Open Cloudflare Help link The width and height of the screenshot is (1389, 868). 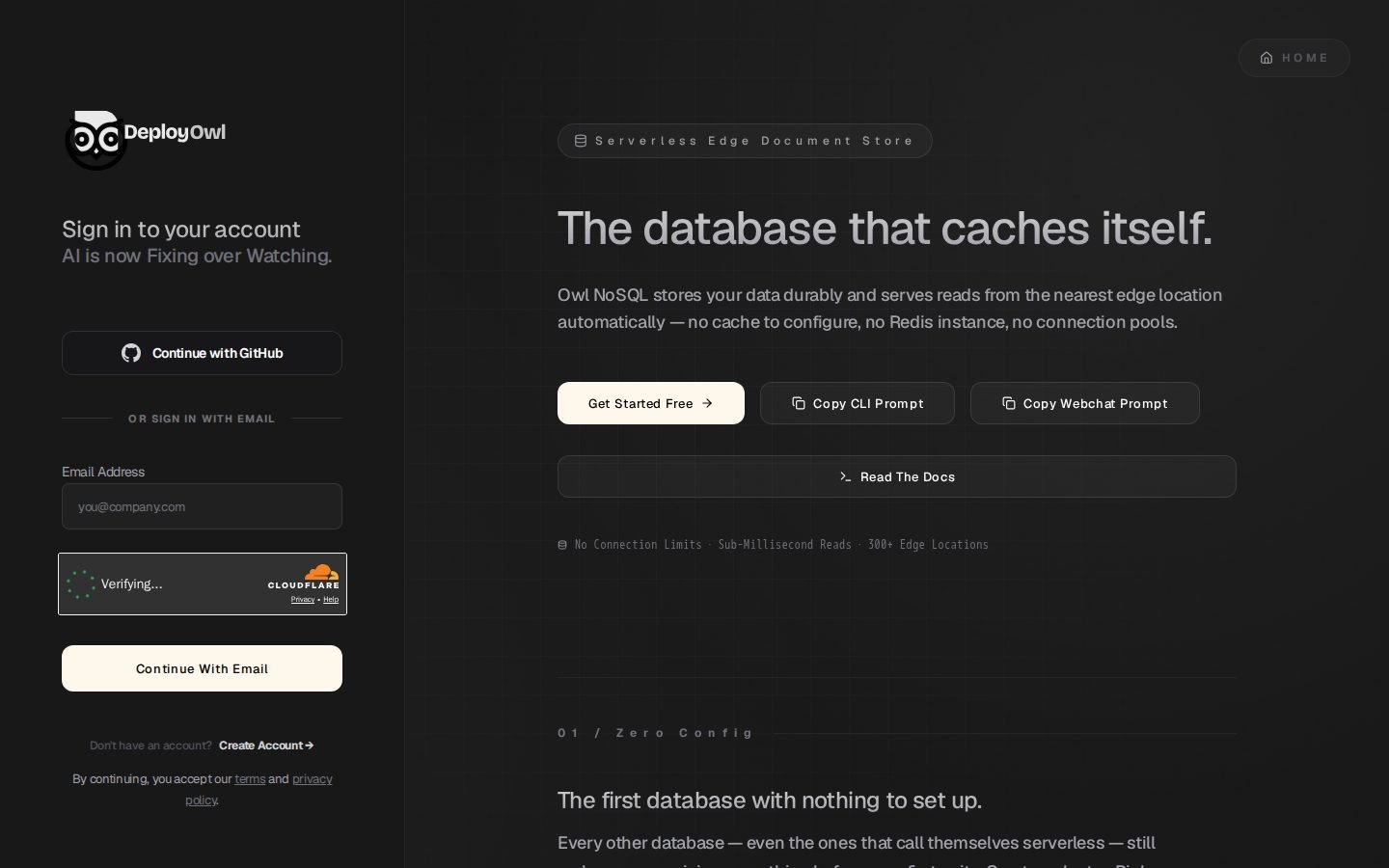331,600
